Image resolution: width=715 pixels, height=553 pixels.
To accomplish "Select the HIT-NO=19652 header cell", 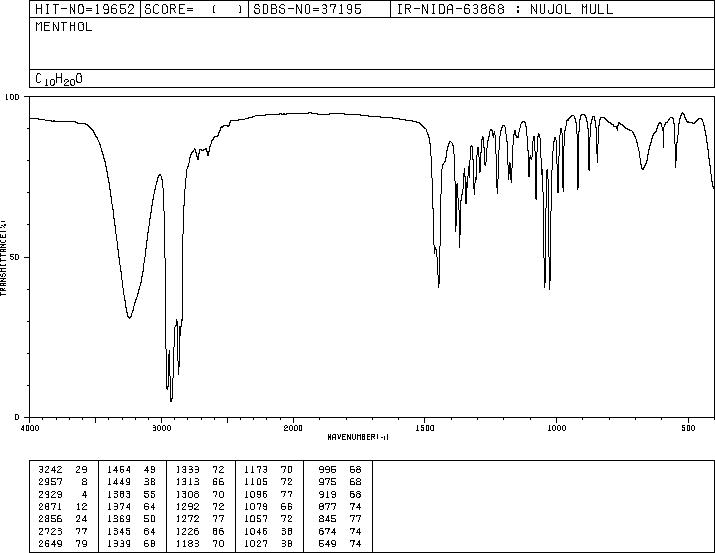I will (85, 9).
